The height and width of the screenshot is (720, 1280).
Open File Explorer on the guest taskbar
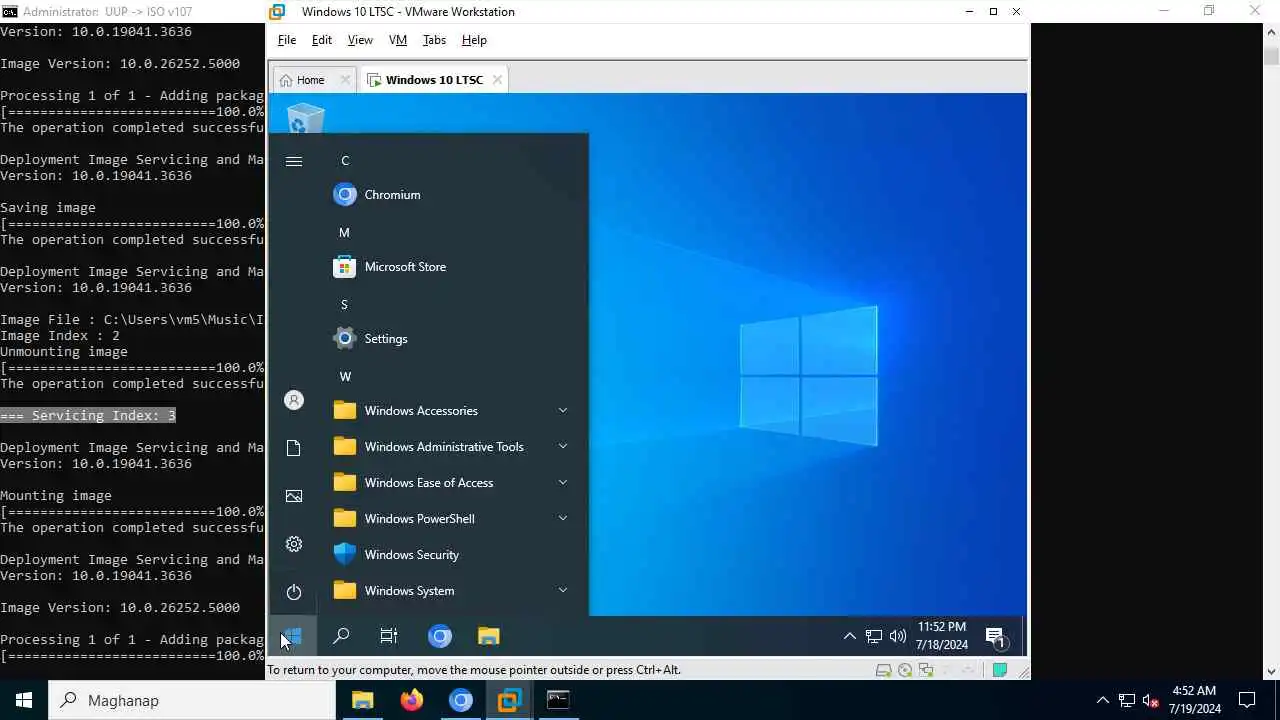(488, 636)
